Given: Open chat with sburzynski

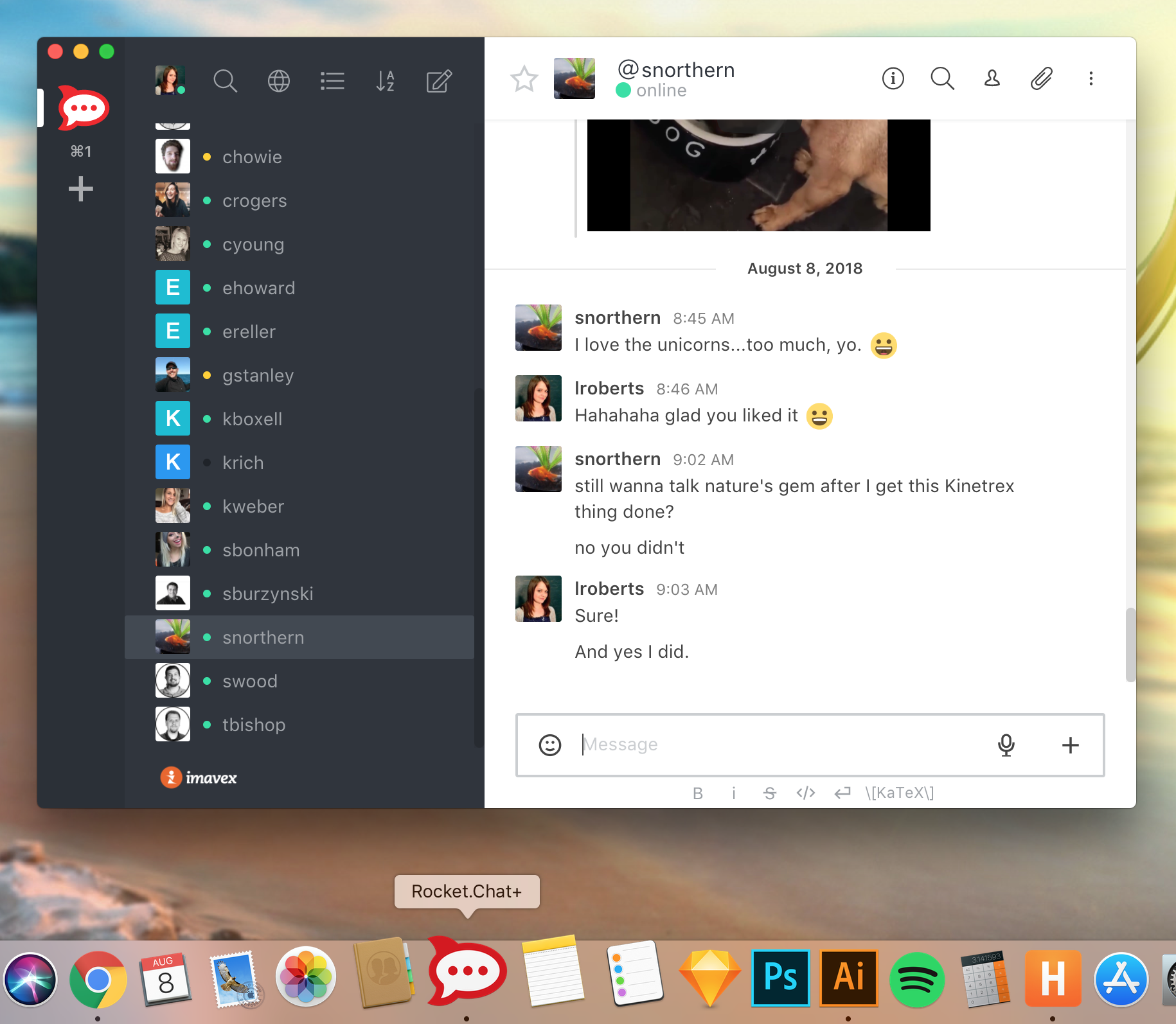Looking at the screenshot, I should [x=299, y=594].
